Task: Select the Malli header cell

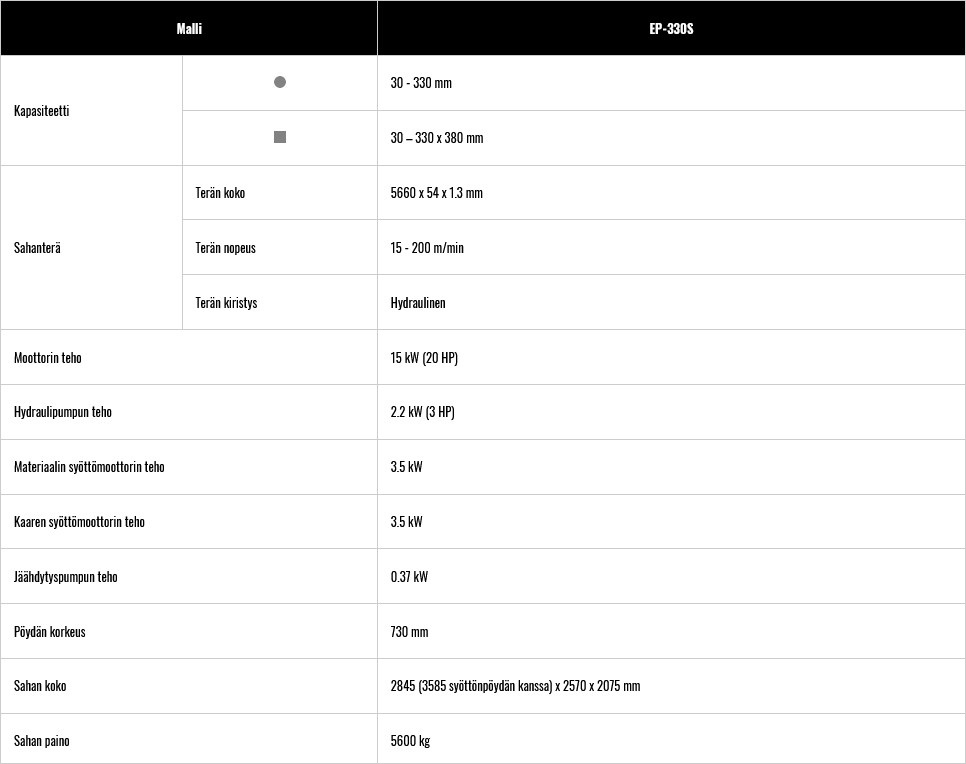Action: [x=189, y=28]
